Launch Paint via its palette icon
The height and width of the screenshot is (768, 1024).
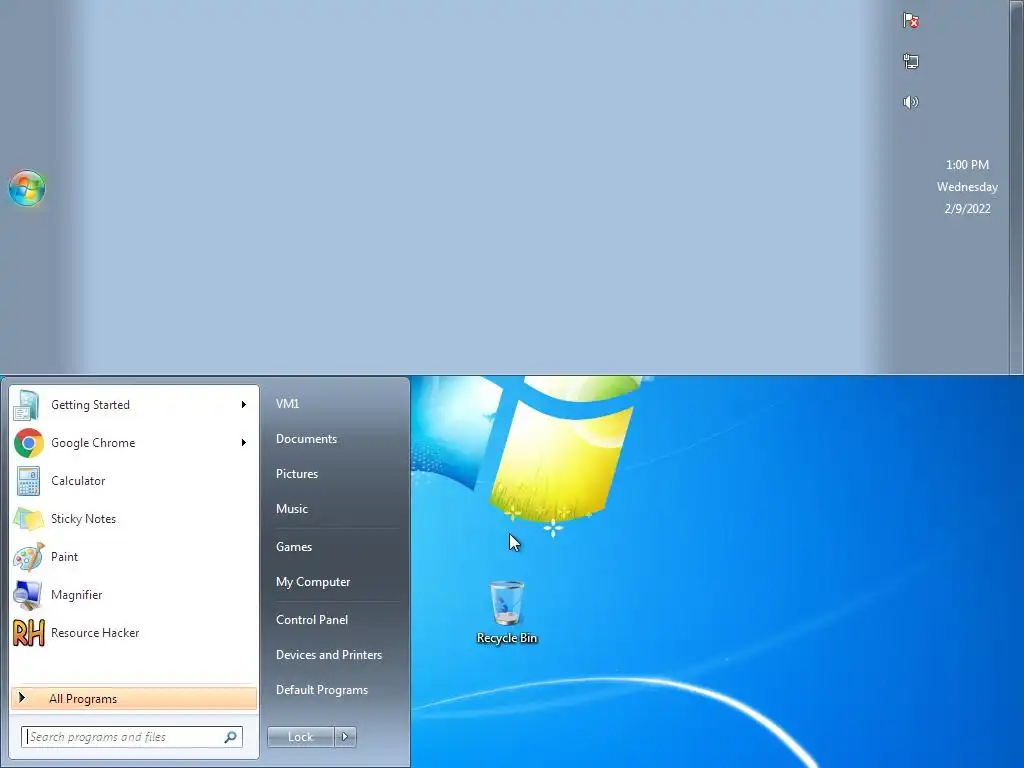coord(29,556)
